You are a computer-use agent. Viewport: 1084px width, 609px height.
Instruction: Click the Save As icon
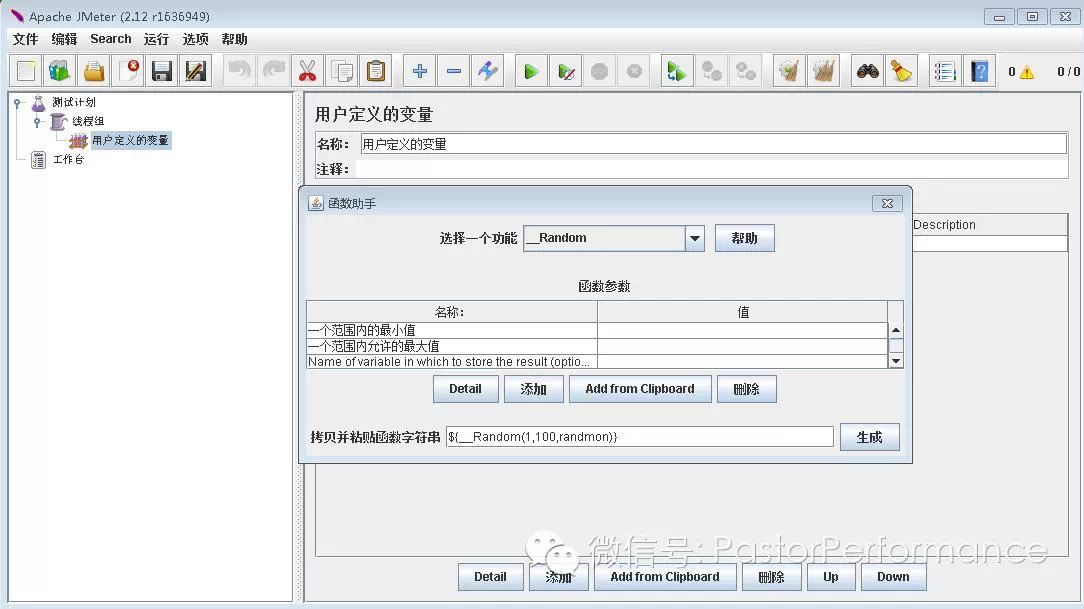(196, 71)
